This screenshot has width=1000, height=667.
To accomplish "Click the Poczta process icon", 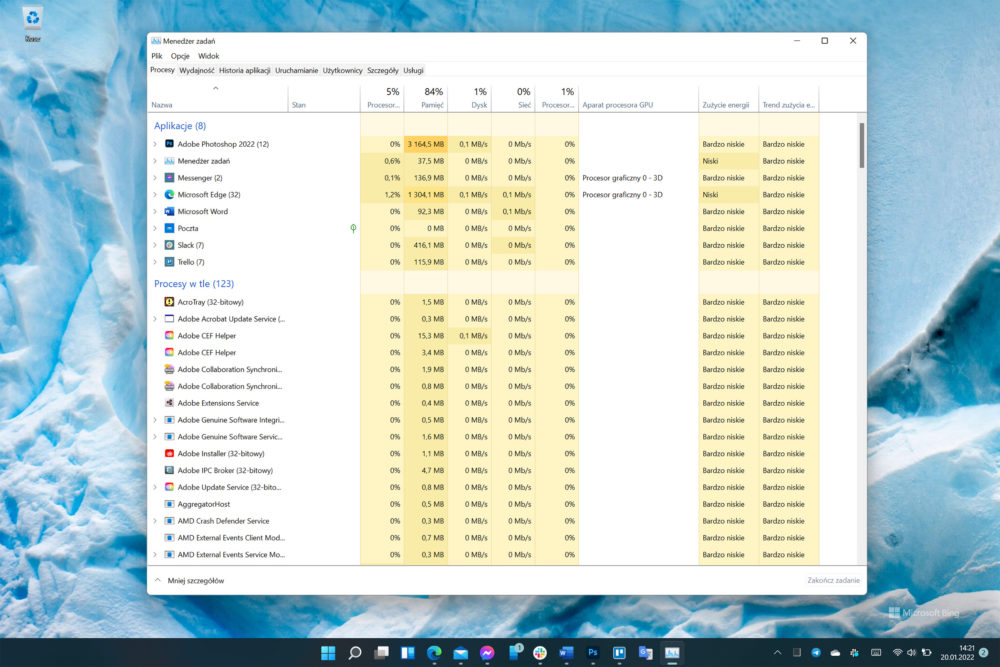I will [x=169, y=228].
